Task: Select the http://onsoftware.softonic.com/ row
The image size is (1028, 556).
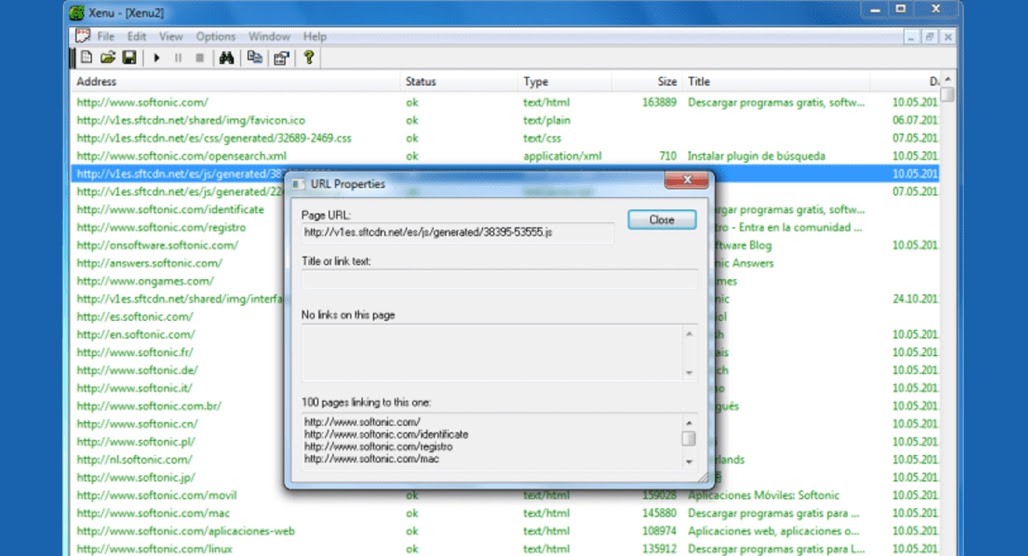Action: [157, 245]
